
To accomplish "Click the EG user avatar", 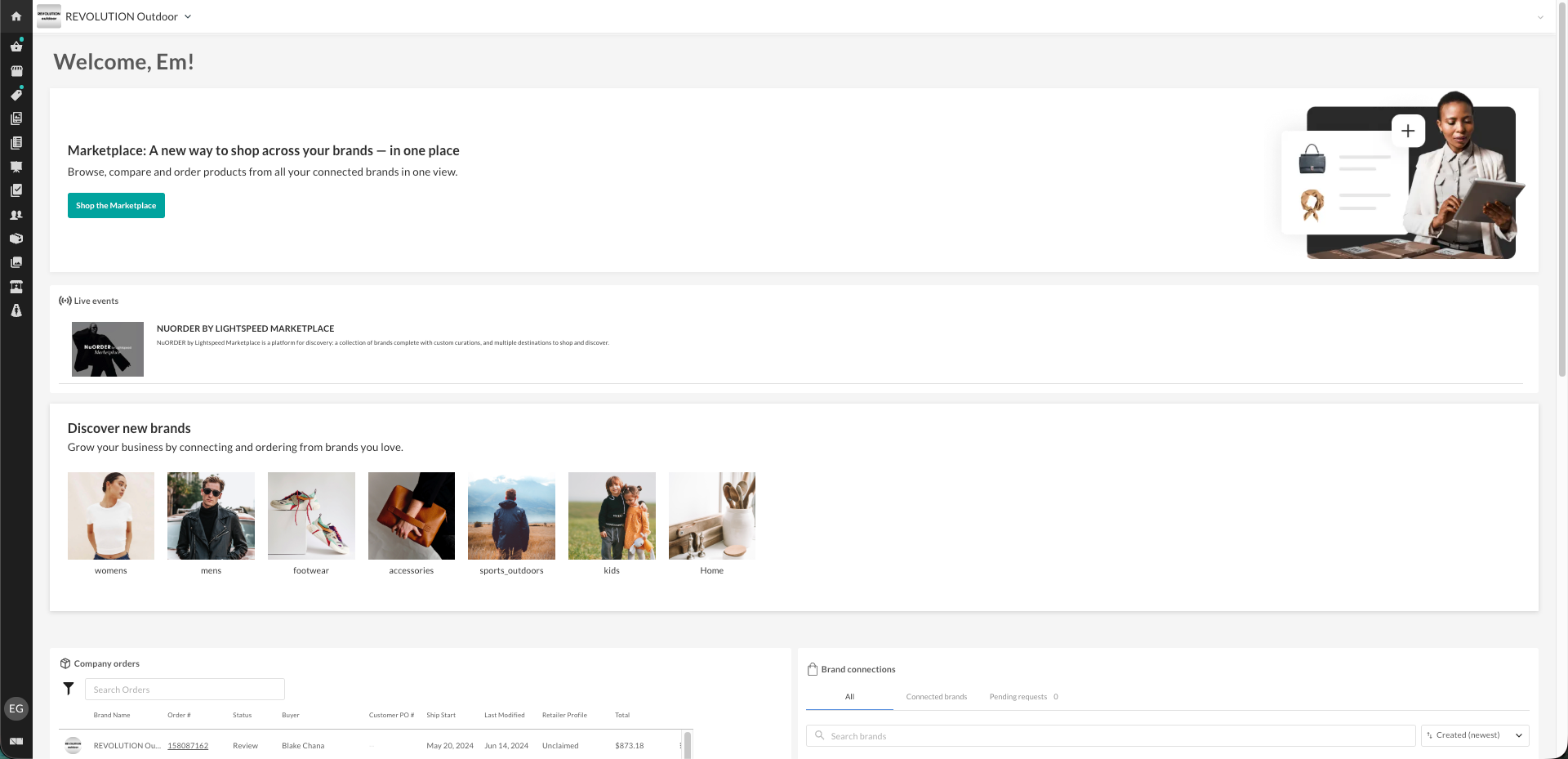I will tap(16, 708).
